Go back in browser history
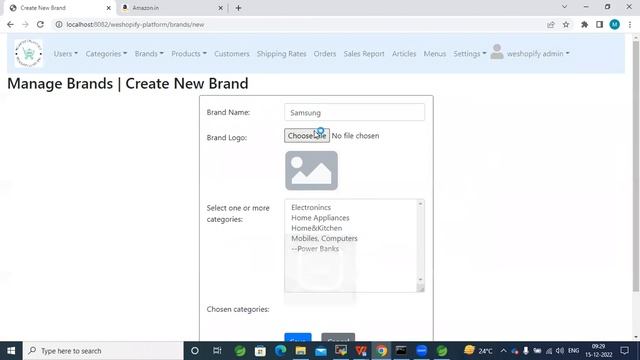640x360 pixels. [x=10, y=24]
